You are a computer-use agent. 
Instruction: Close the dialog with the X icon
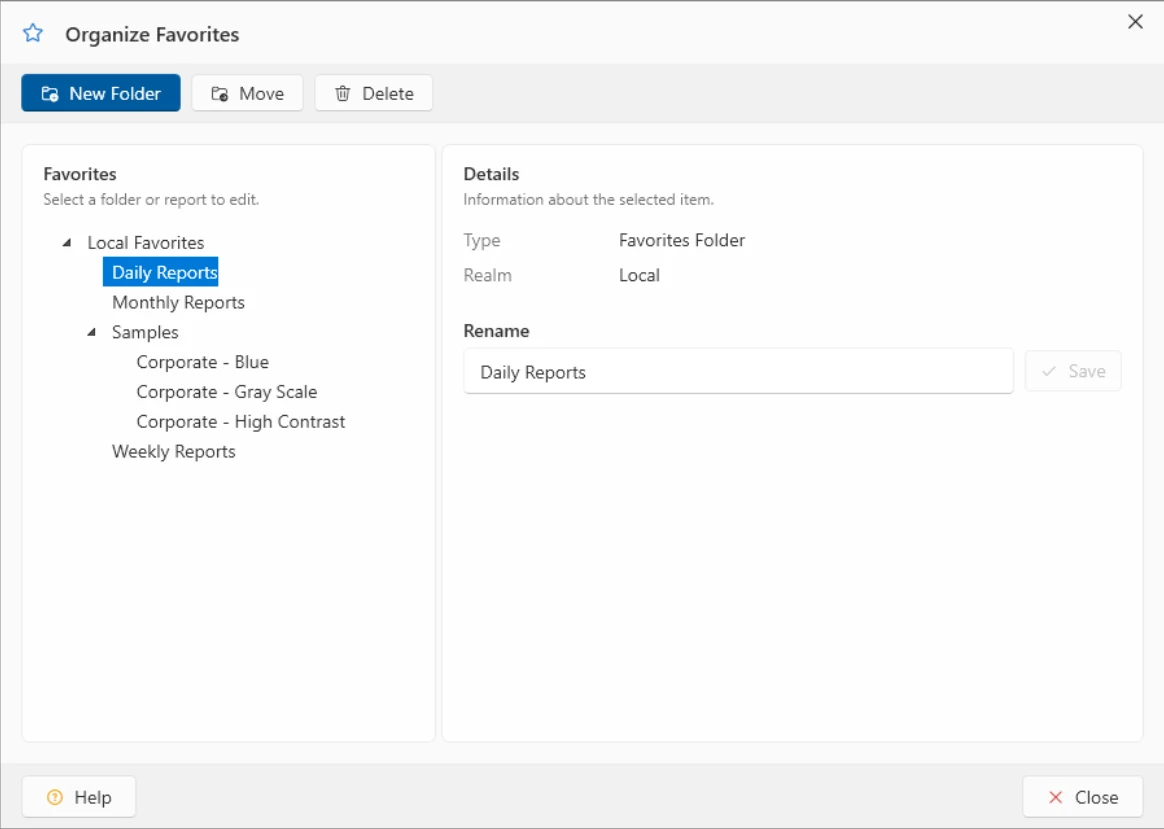coord(1135,22)
